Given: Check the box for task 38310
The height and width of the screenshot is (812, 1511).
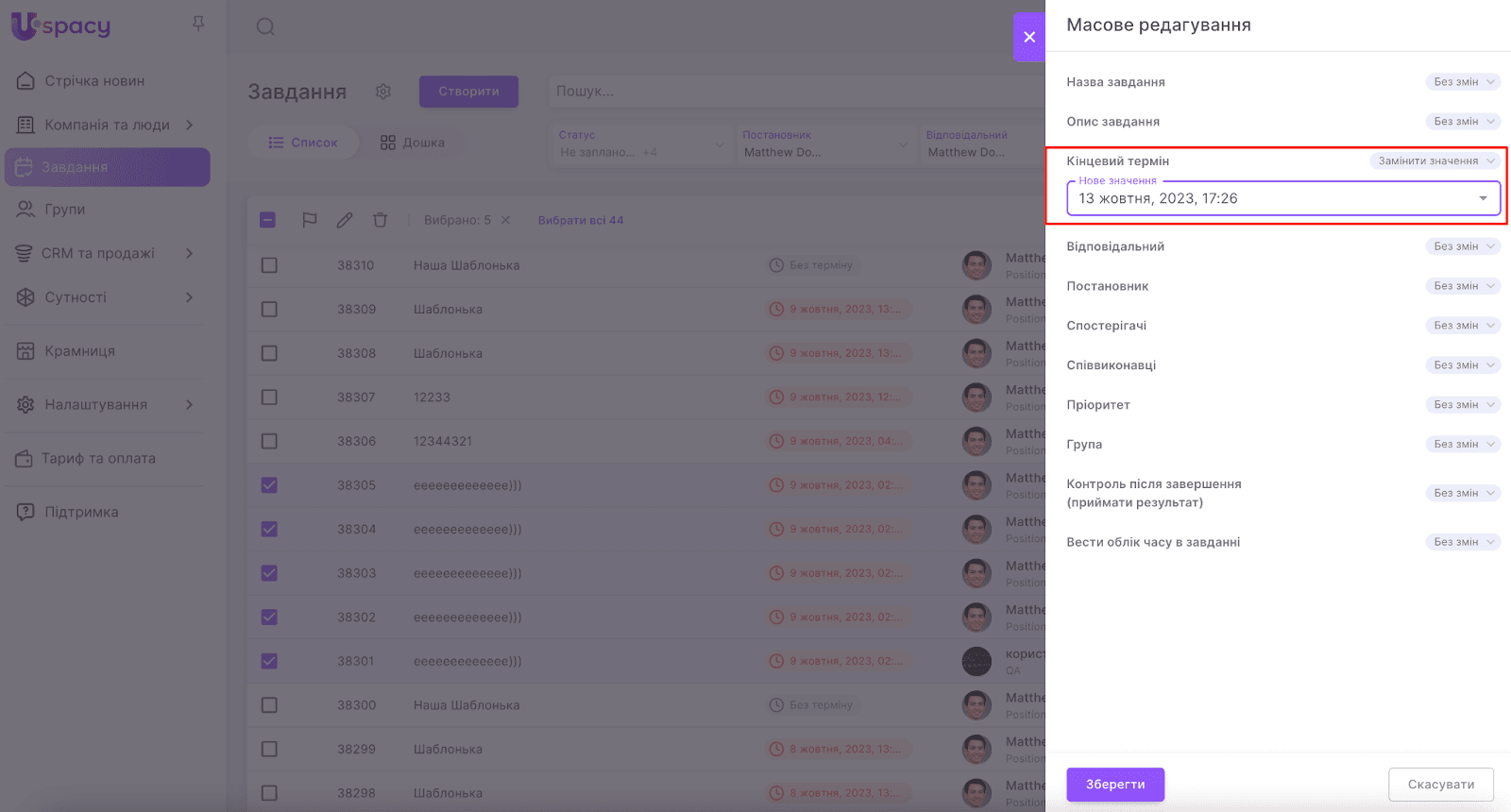Looking at the screenshot, I should 269,265.
